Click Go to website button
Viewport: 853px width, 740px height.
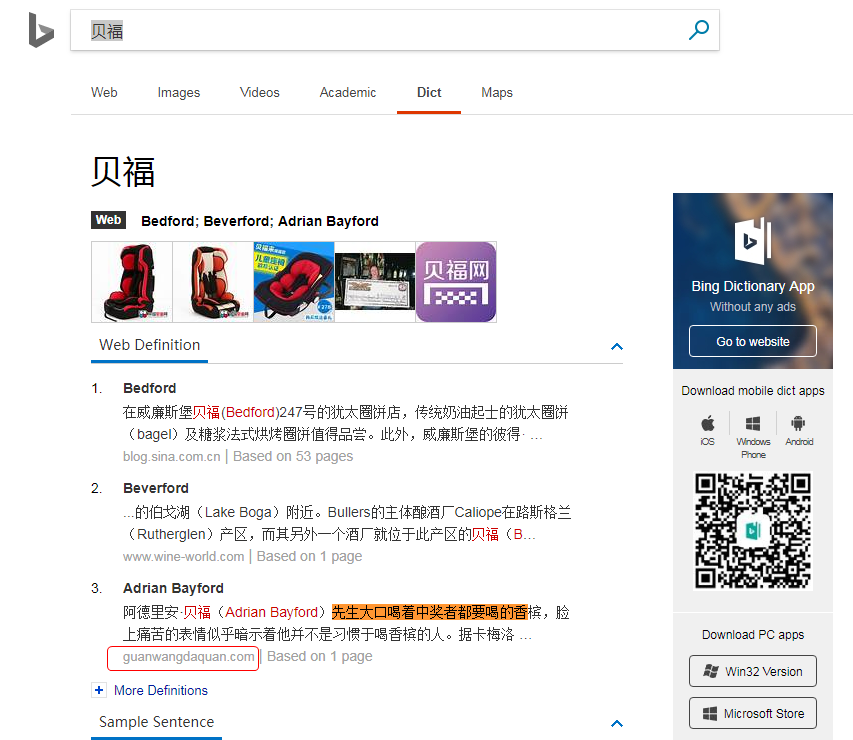coord(752,342)
